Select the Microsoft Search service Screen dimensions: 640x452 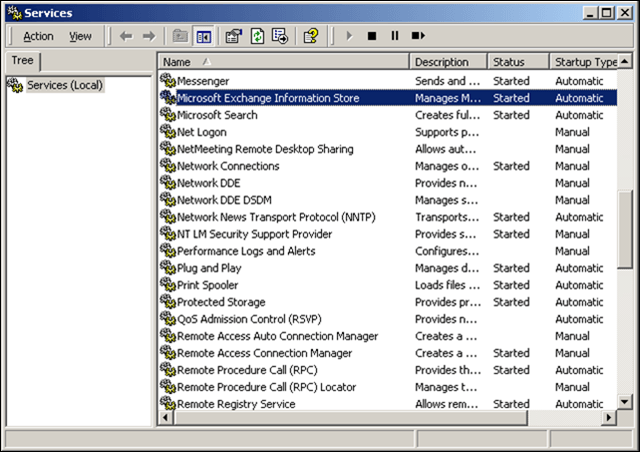388,115
